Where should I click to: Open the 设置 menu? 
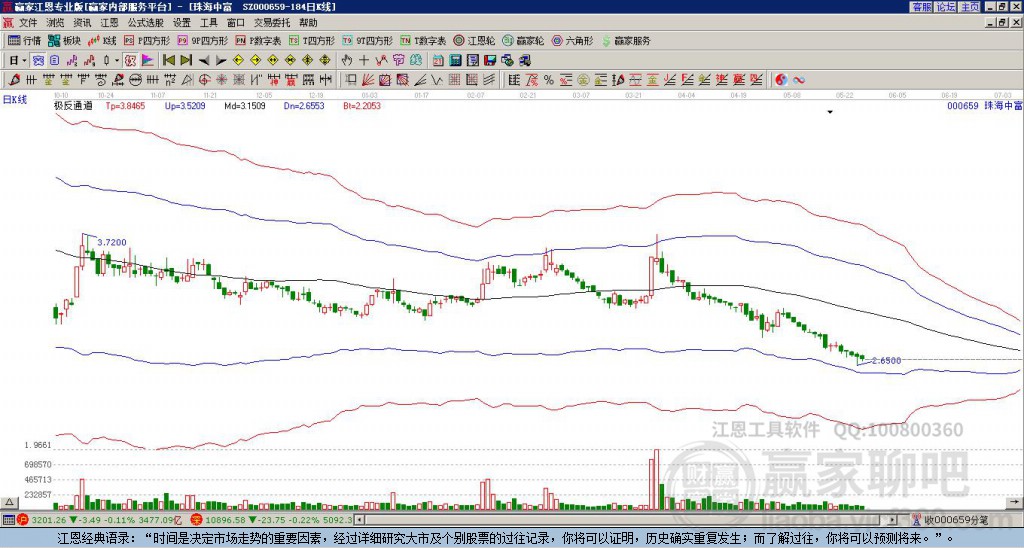tap(182, 23)
